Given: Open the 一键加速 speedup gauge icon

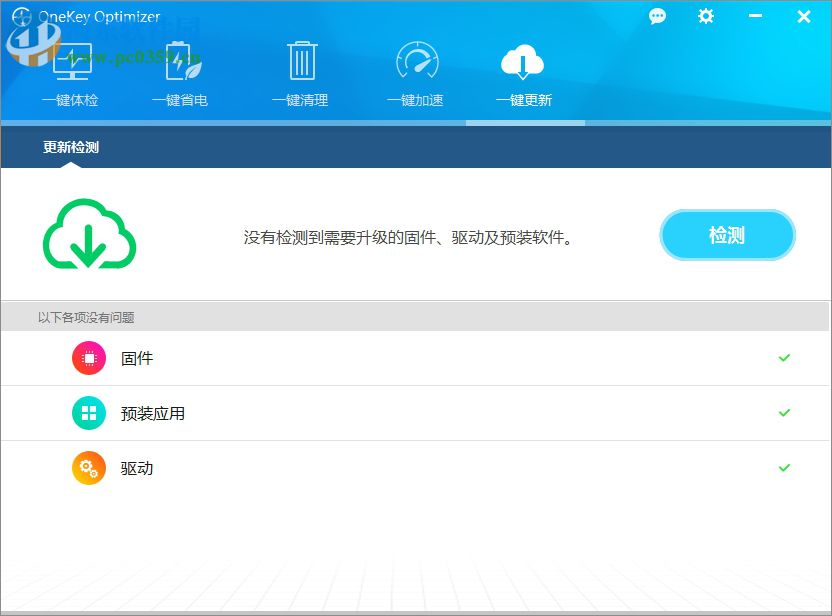Looking at the screenshot, I should pos(416,60).
